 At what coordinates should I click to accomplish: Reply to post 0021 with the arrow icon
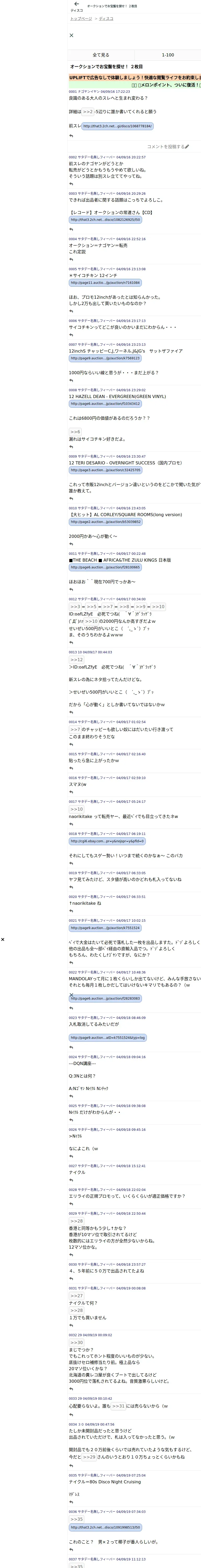coord(71,963)
